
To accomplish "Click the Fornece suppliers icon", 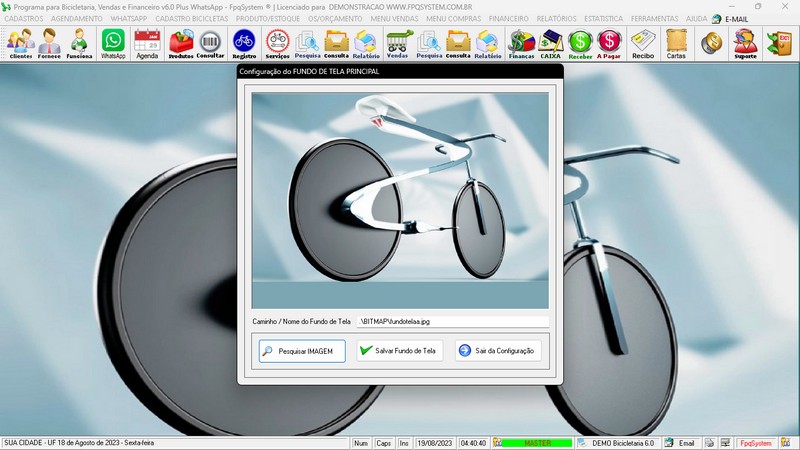I will point(49,44).
